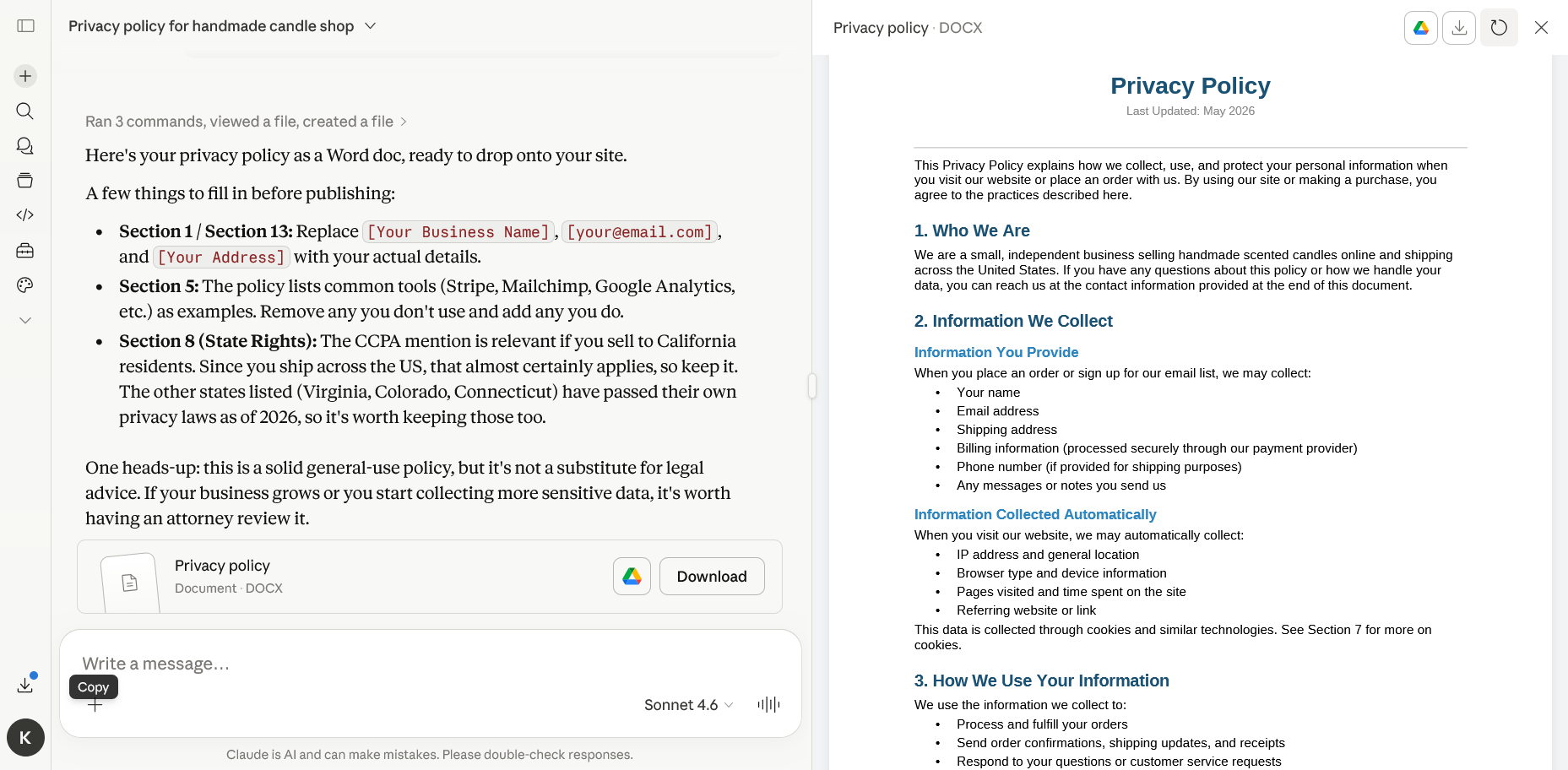
Task: Start a new chat with plus icon
Action: 25,76
